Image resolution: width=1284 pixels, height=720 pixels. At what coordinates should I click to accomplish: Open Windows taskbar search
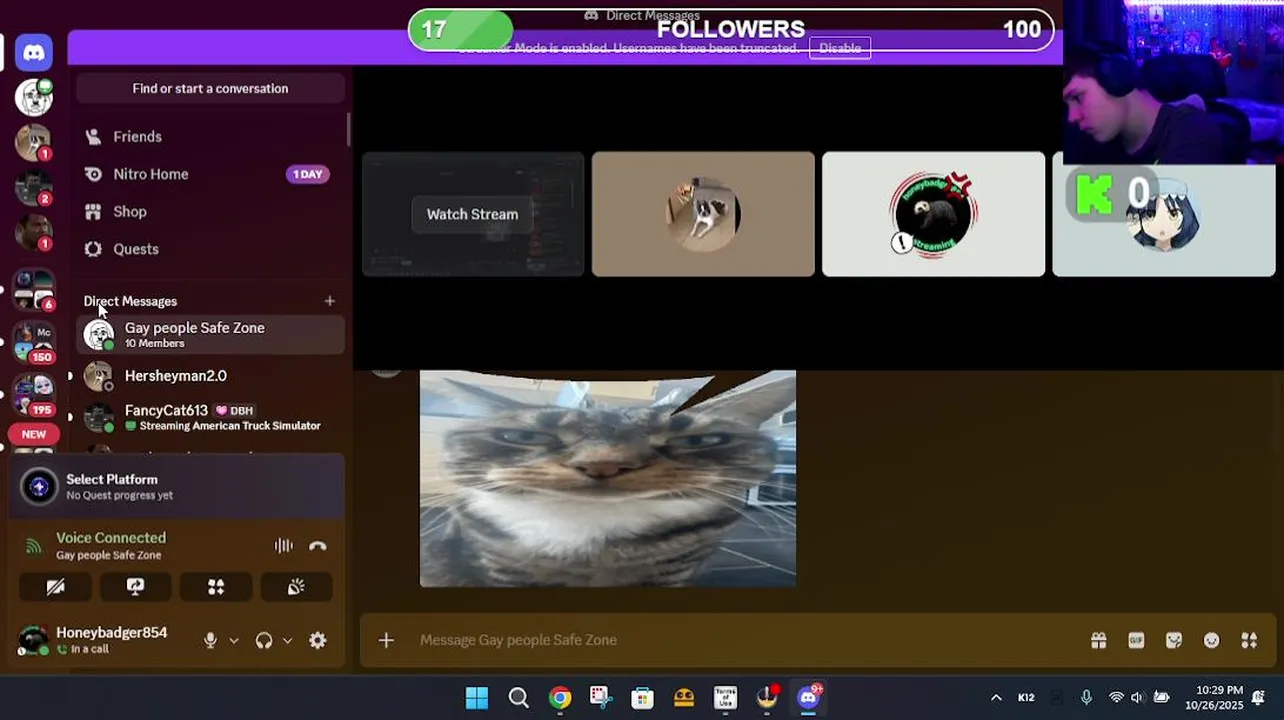pos(518,697)
